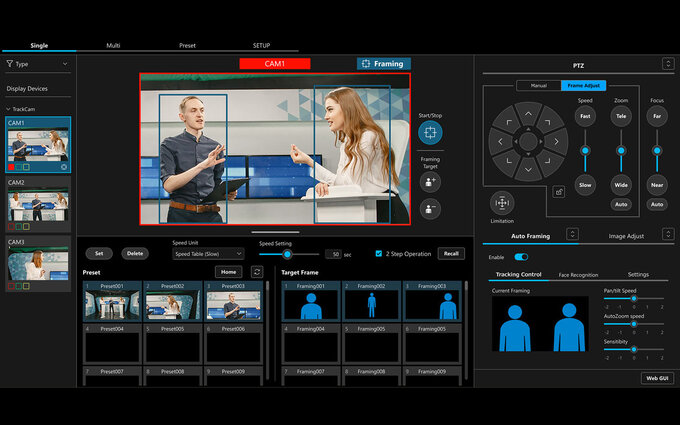Click center of PTZ direction pad
Image resolution: width=680 pixels, height=425 pixels.
pyautogui.click(x=528, y=141)
